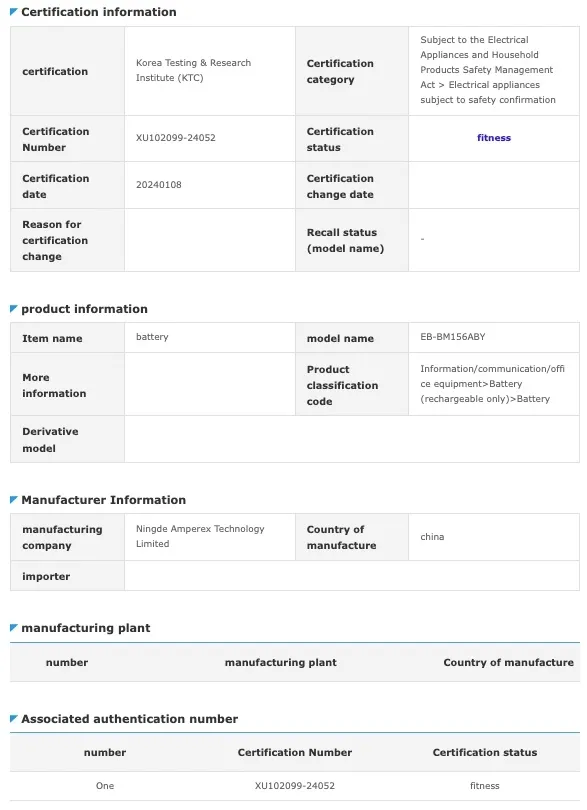Click Ningde Amperex Technology Limited company name

pyautogui.click(x=200, y=536)
